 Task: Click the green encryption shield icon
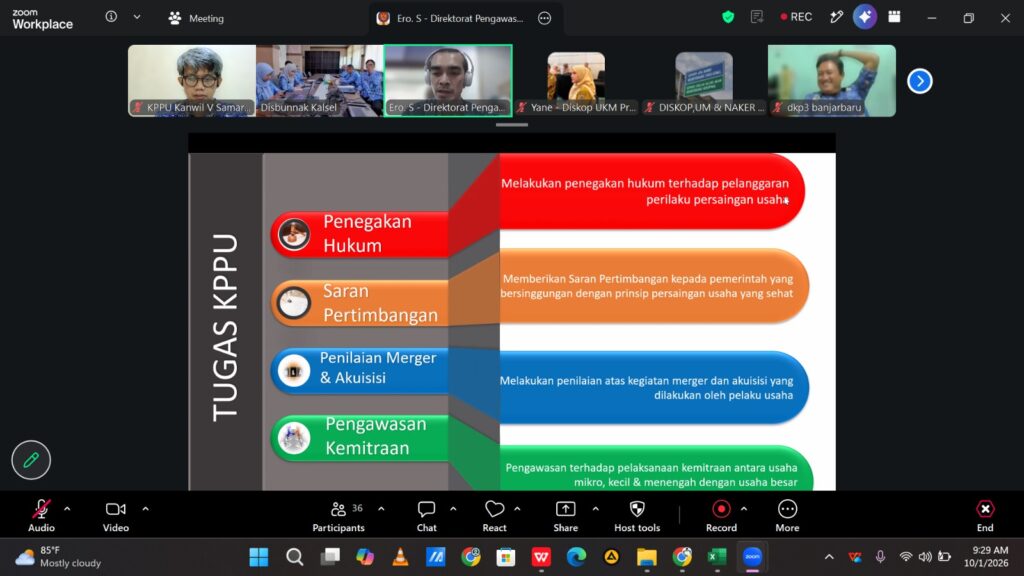728,18
